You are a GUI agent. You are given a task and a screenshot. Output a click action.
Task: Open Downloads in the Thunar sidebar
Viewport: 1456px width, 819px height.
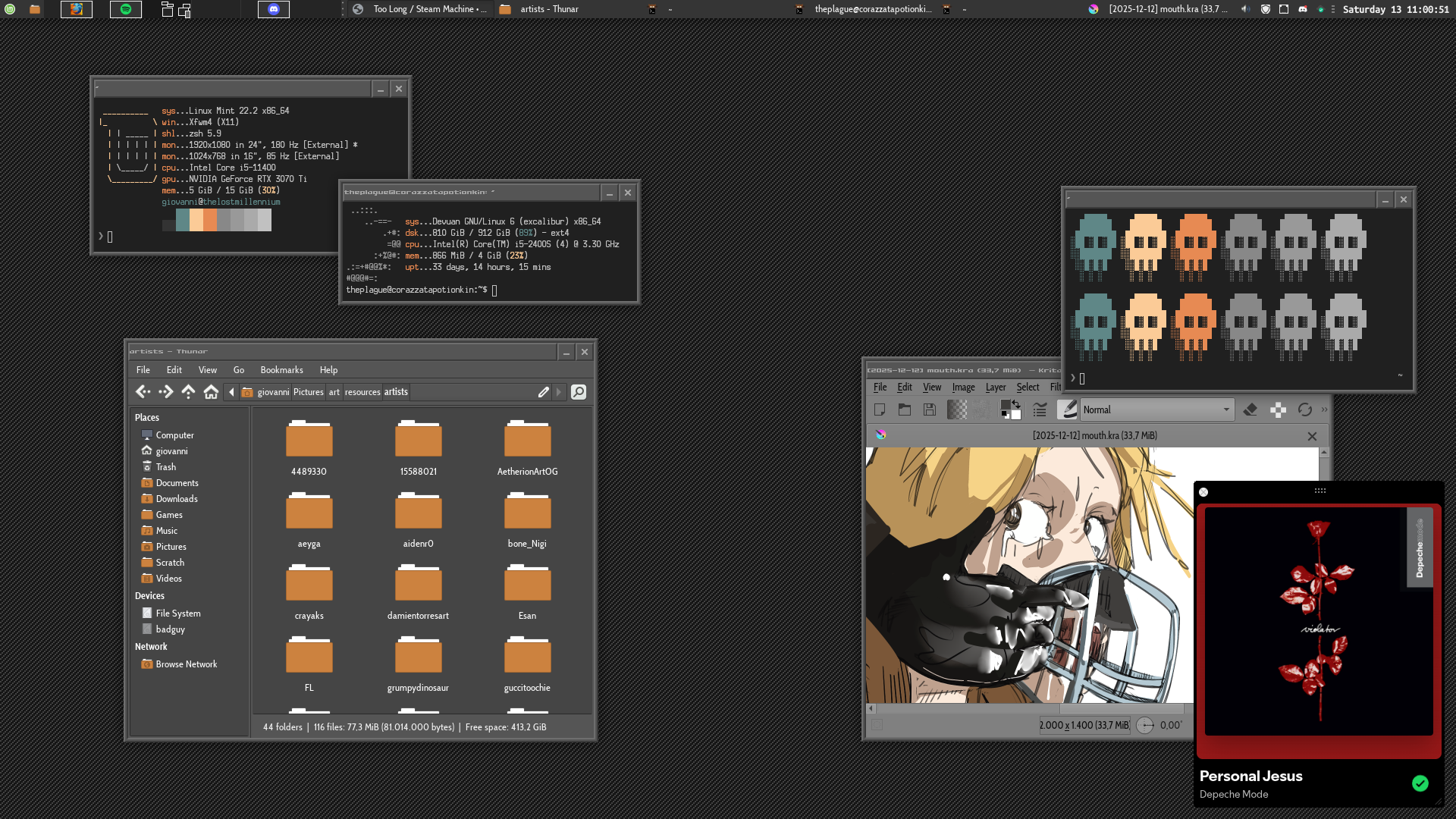click(x=176, y=499)
